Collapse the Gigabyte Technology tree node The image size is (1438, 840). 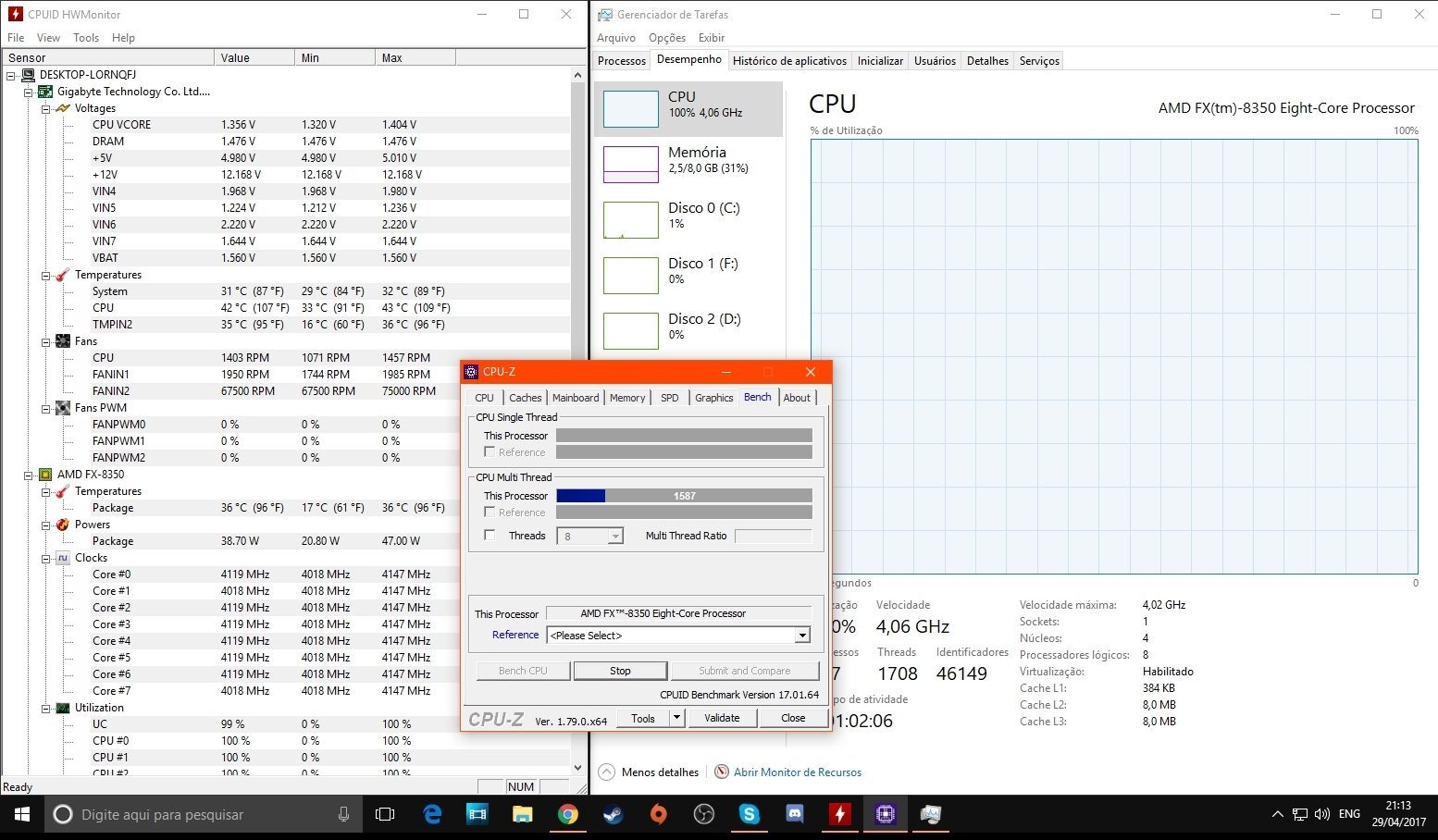[x=29, y=92]
